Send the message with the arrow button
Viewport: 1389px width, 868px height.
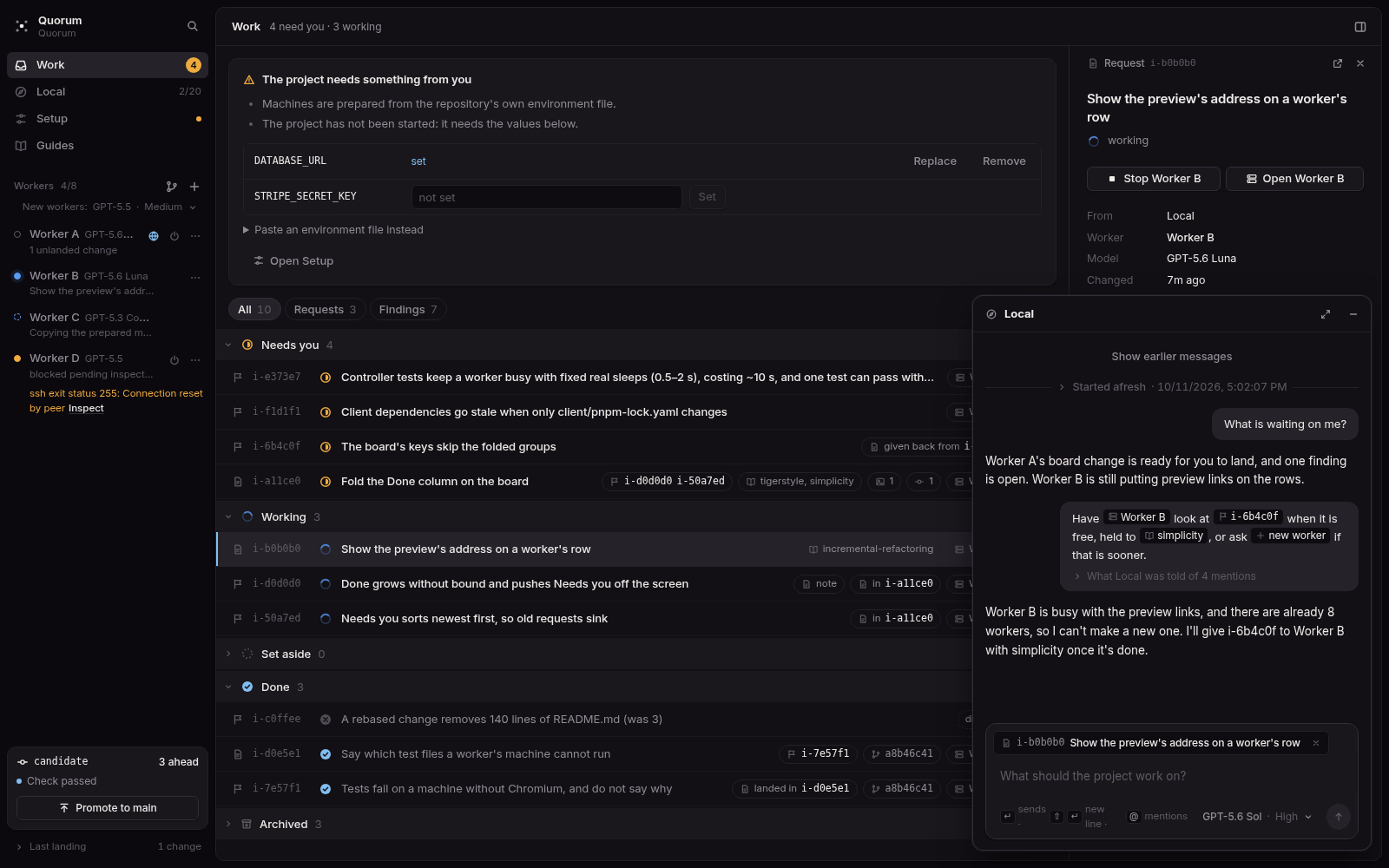click(1339, 817)
